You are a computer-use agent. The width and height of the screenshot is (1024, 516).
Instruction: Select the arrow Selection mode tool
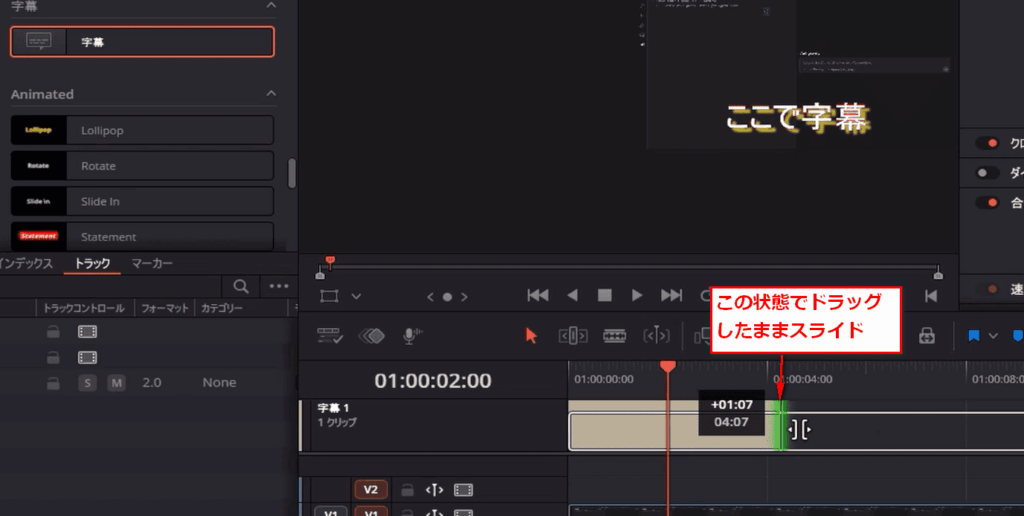click(x=532, y=336)
